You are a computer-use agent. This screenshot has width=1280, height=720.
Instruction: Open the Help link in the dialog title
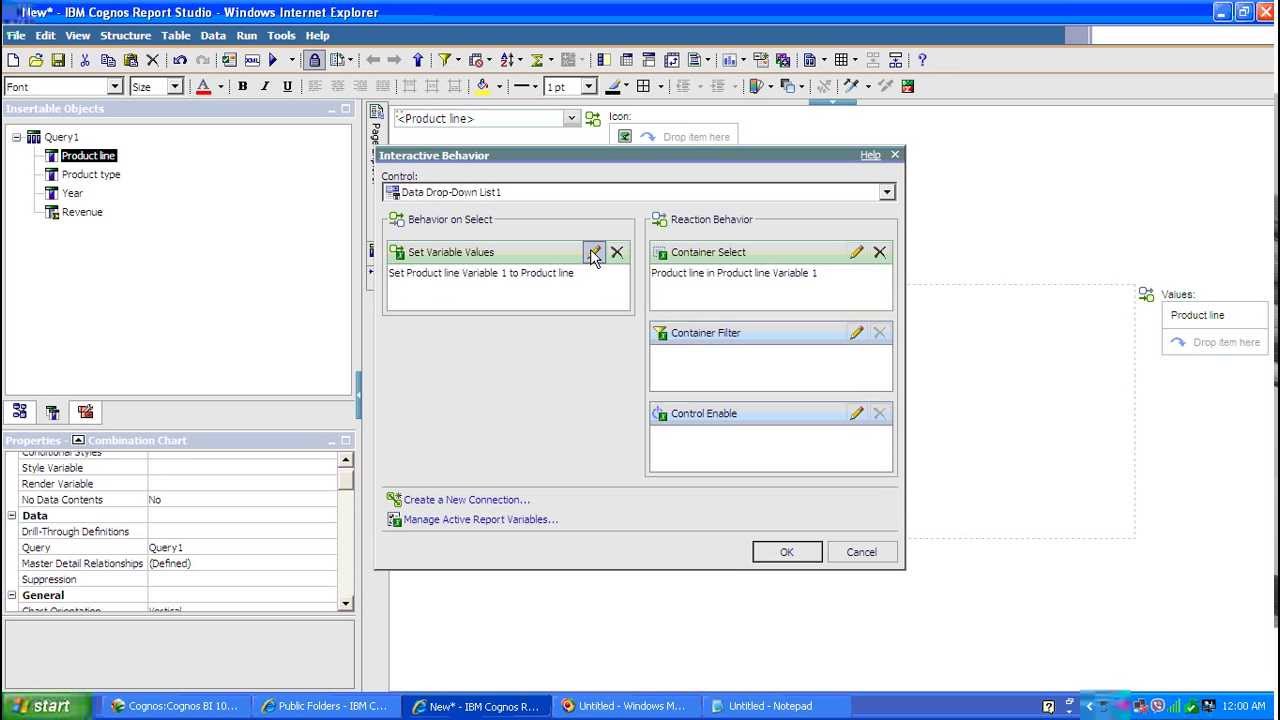[870, 155]
